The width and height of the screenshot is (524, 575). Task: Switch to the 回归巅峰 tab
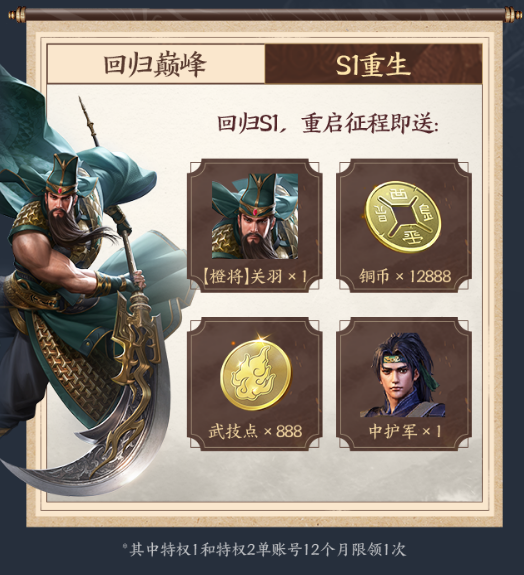155,64
